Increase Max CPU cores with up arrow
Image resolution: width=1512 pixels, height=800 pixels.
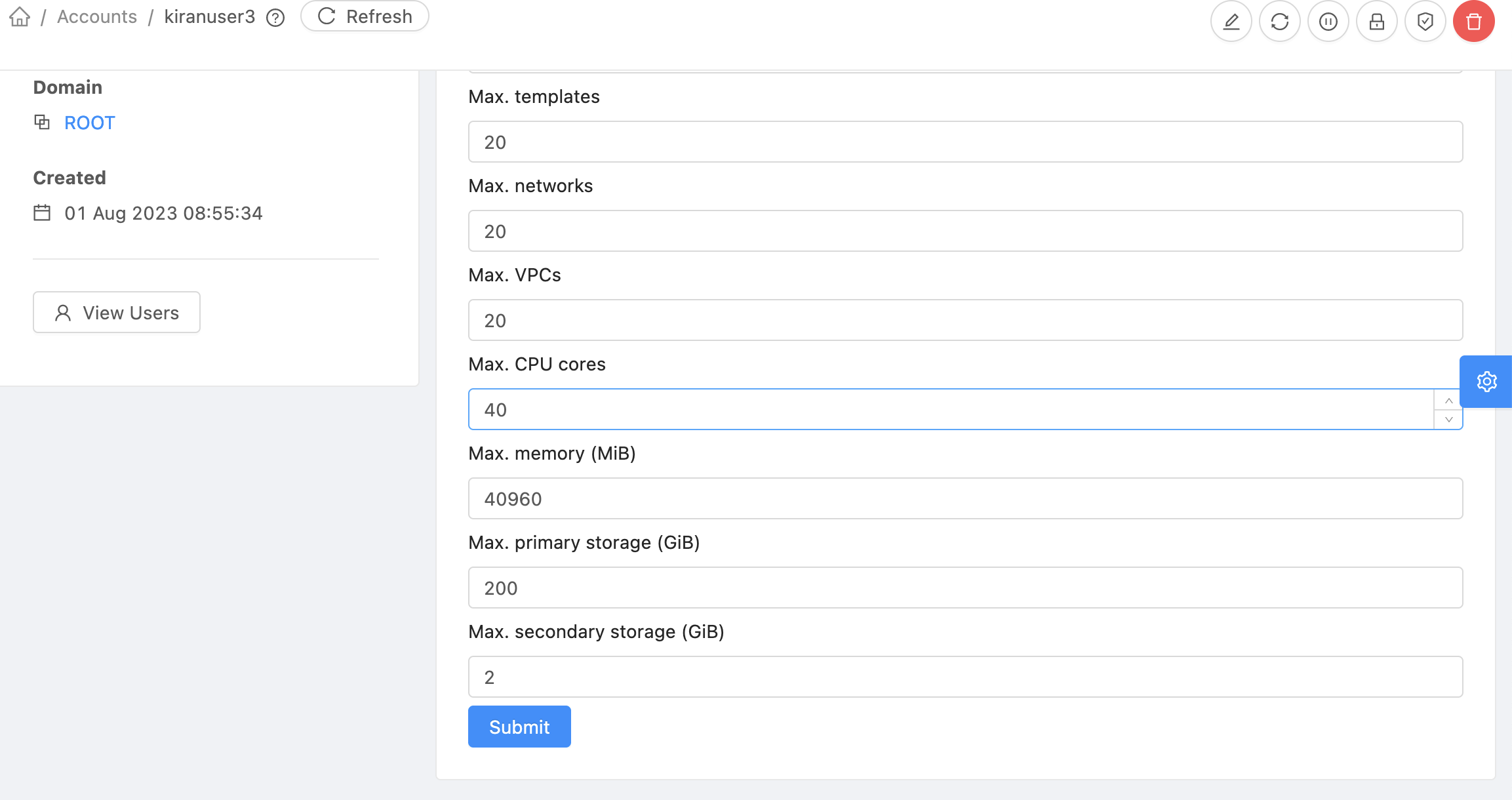point(1450,399)
